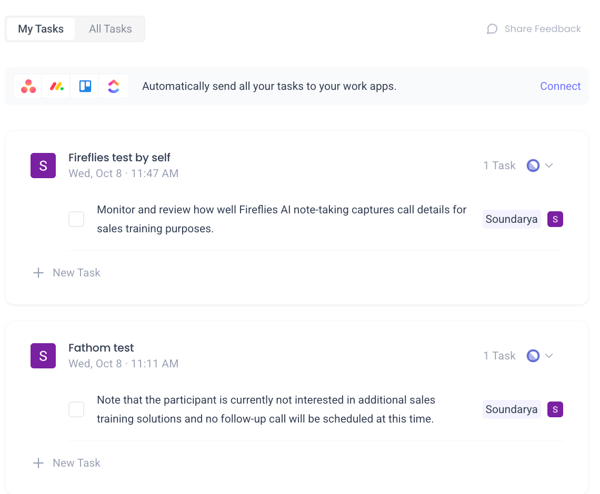600x494 pixels.
Task: Click the status circle icon in Fathom test
Action: [533, 356]
